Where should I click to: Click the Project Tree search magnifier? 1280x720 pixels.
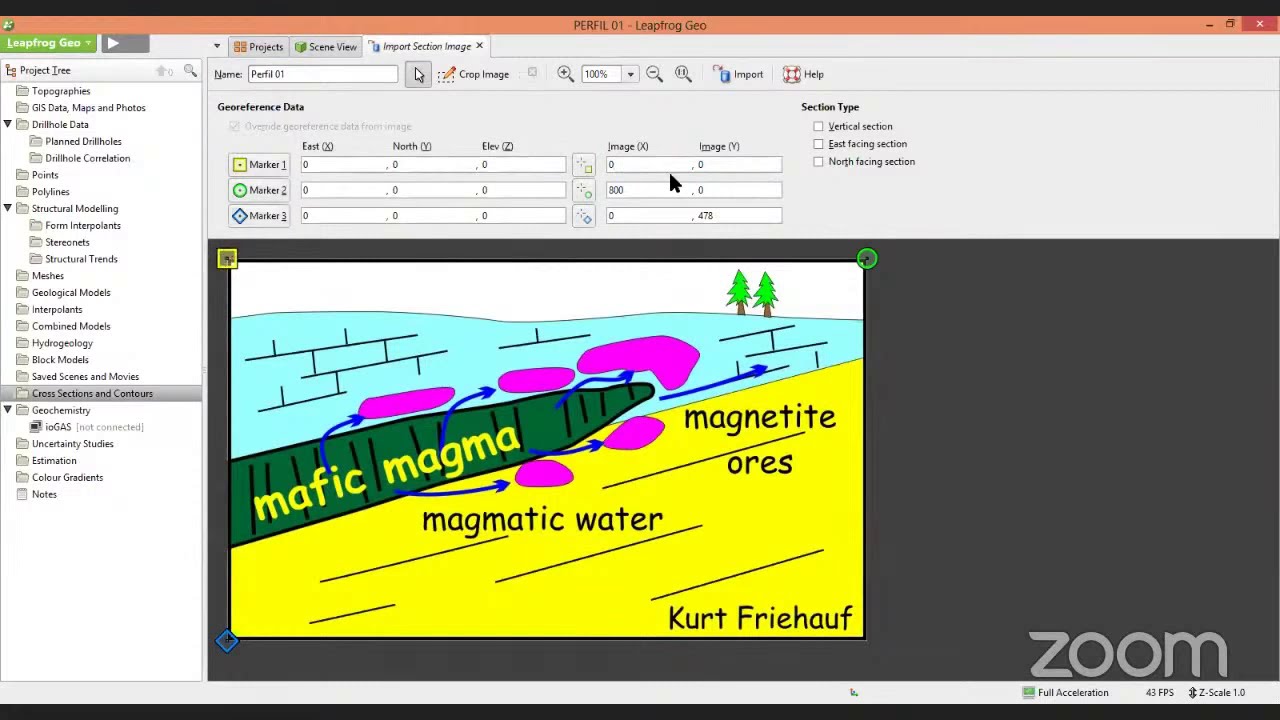point(190,70)
